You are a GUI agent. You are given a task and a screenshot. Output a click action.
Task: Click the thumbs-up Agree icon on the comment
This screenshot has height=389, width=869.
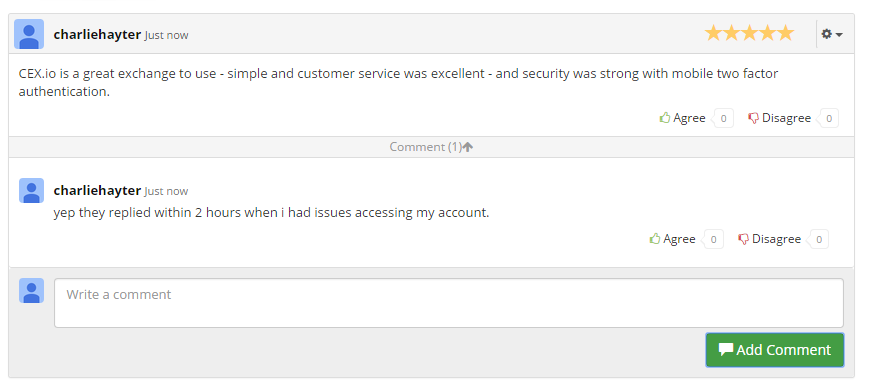pos(655,238)
